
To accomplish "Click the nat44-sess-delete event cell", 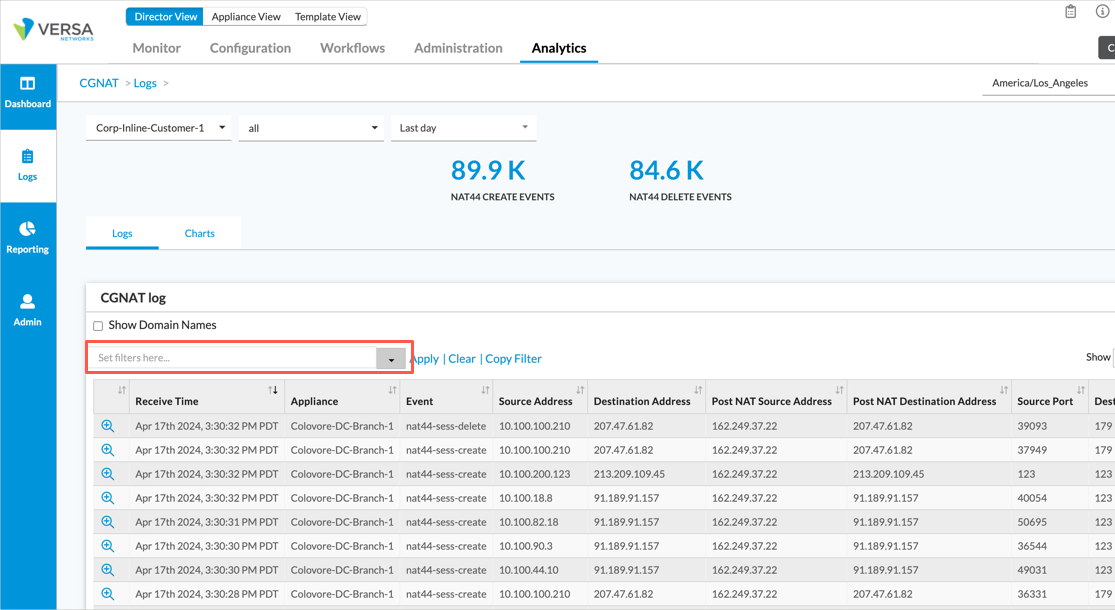I will pos(446,426).
